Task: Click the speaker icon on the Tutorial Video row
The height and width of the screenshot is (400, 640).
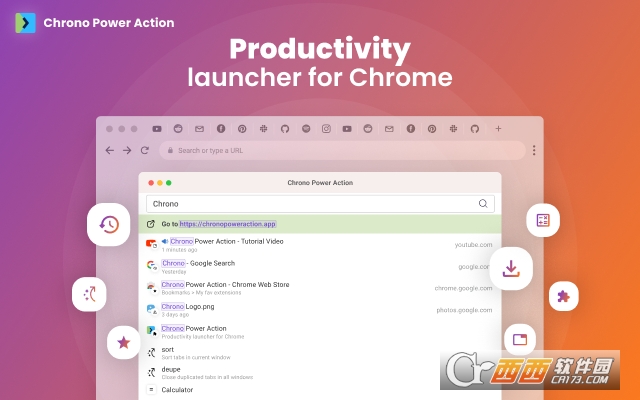Action: (x=165, y=241)
